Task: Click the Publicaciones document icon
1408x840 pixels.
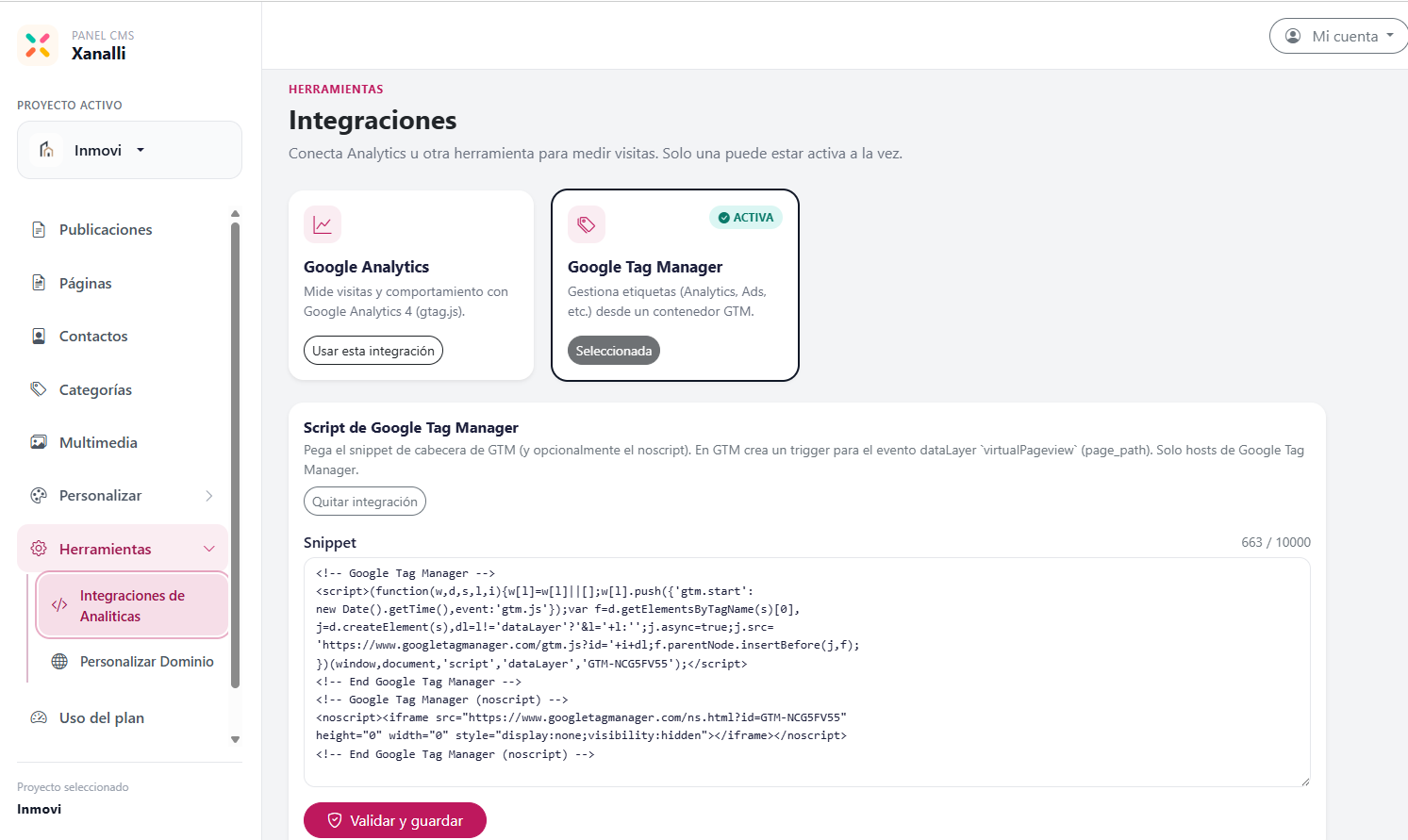Action: click(x=39, y=229)
